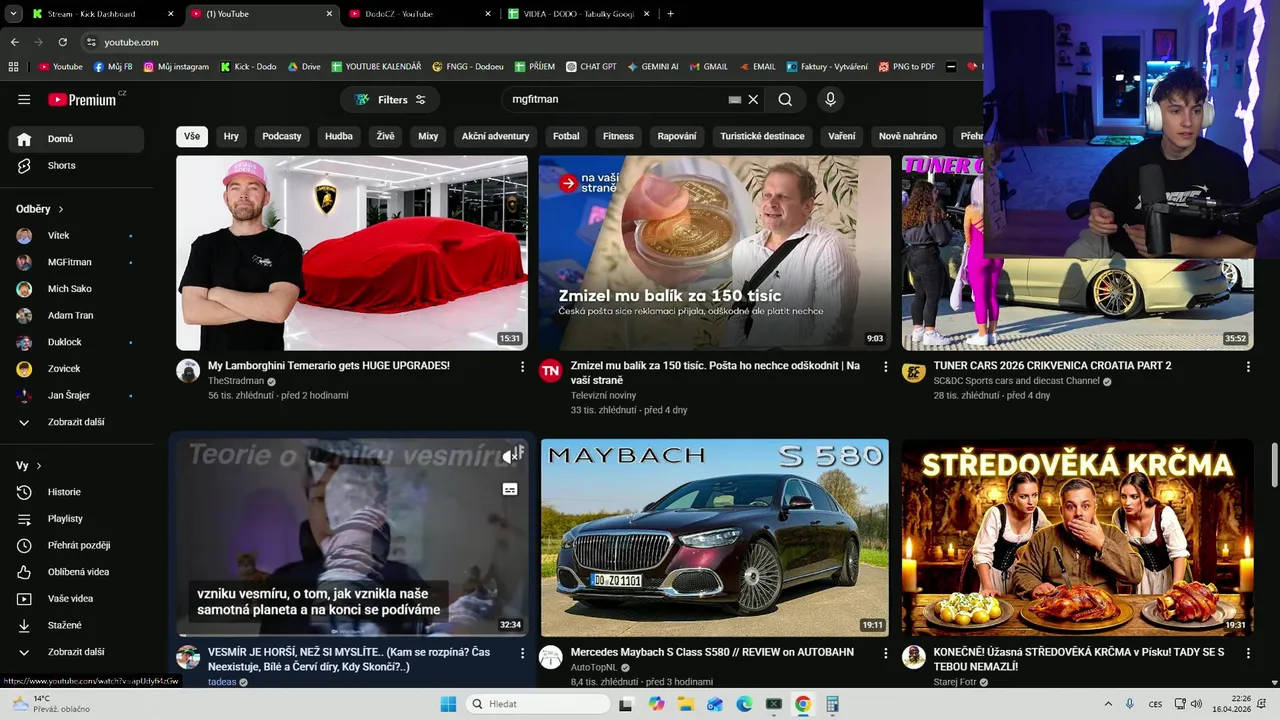Select the Akční adventury chip

tap(495, 136)
